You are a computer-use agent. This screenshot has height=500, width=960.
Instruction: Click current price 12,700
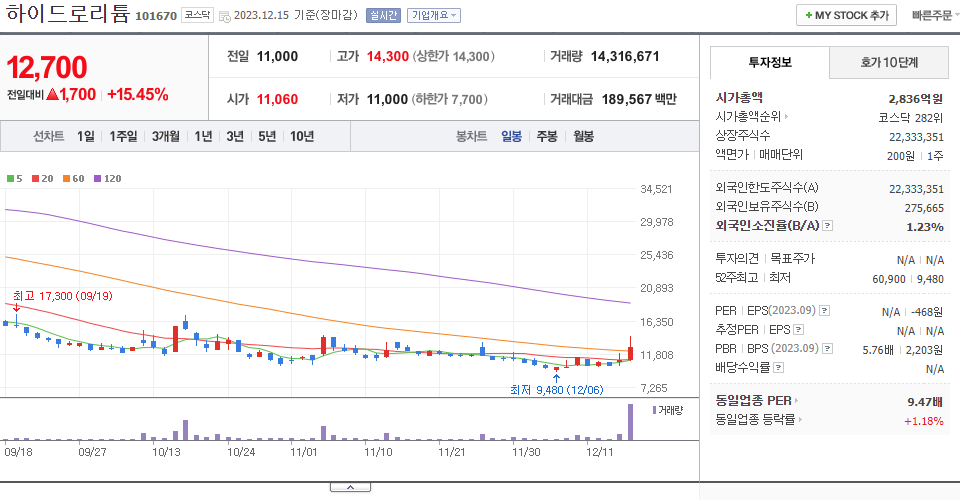coord(47,67)
